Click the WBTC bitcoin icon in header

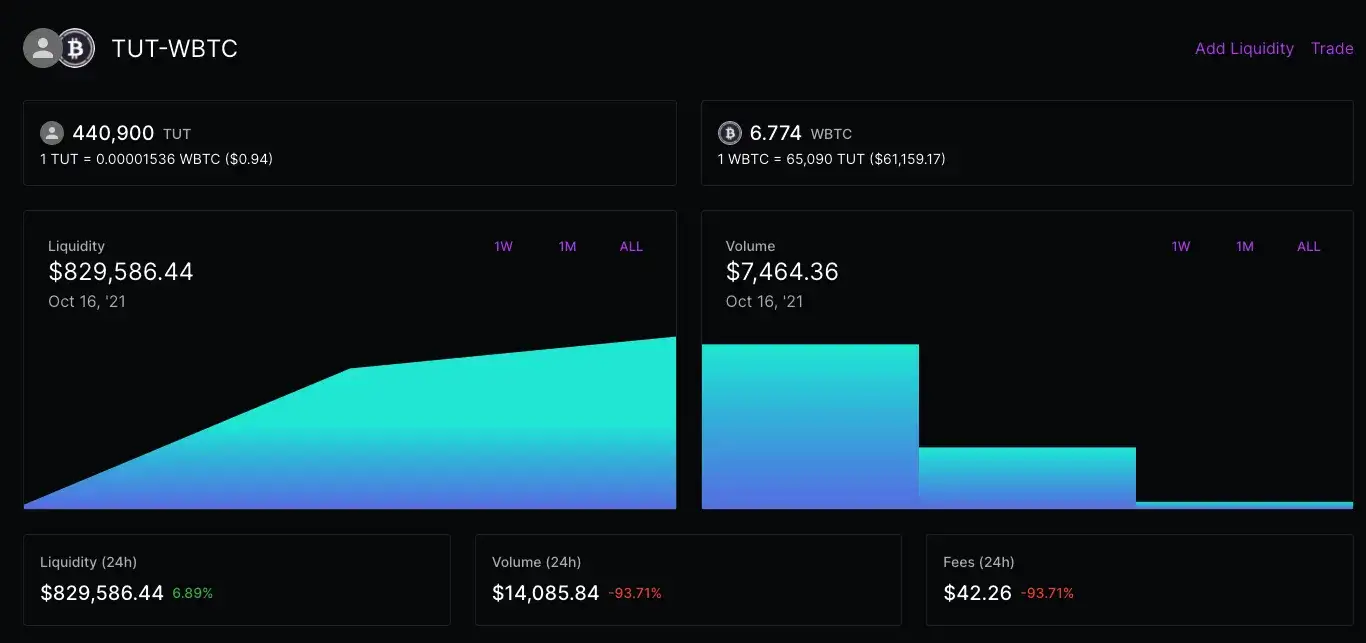pyautogui.click(x=75, y=48)
